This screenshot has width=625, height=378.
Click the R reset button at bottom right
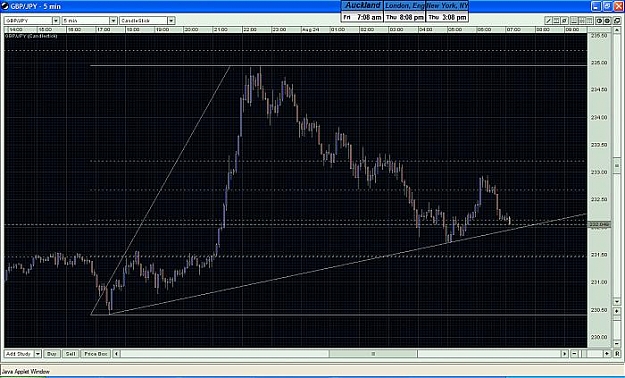coord(617,354)
